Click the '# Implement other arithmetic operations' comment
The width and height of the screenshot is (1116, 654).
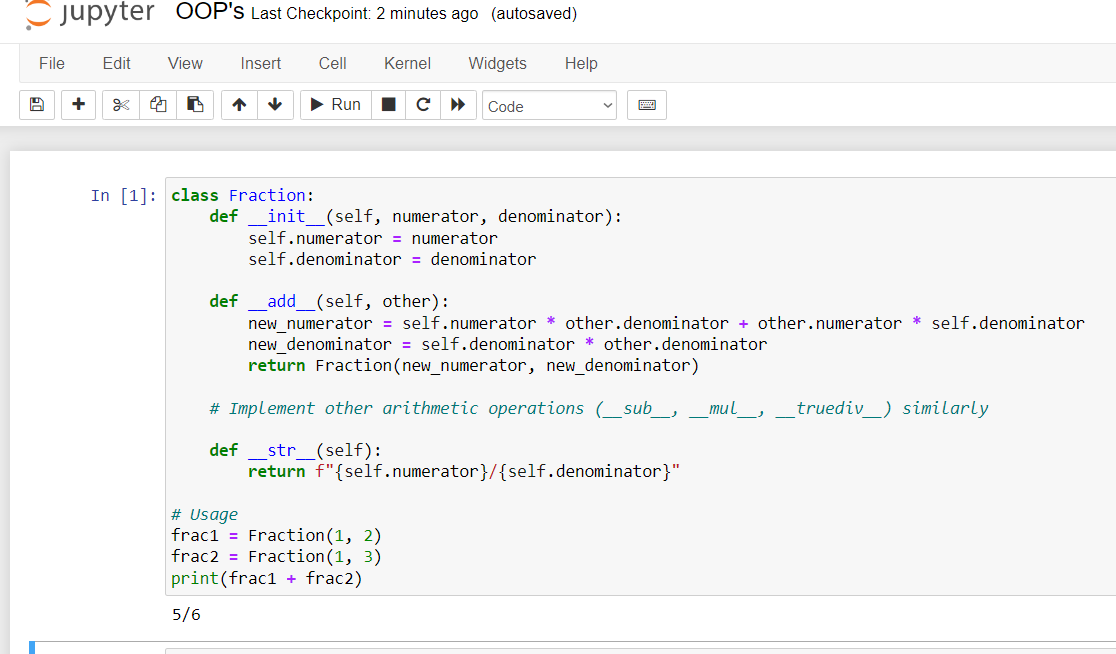coord(599,408)
